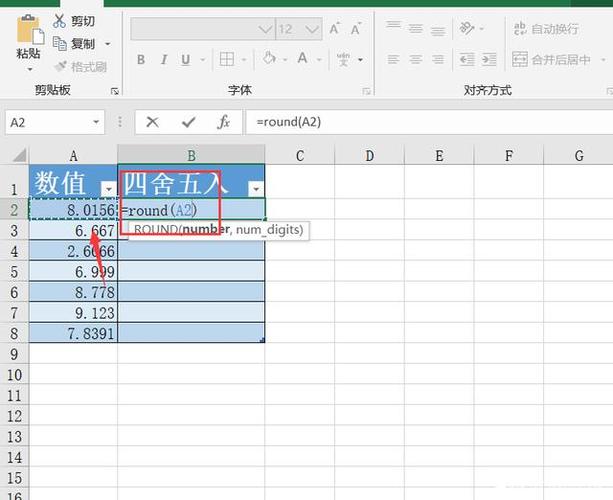Cancel the formula entry with X
613x500 pixels.
pyautogui.click(x=152, y=122)
